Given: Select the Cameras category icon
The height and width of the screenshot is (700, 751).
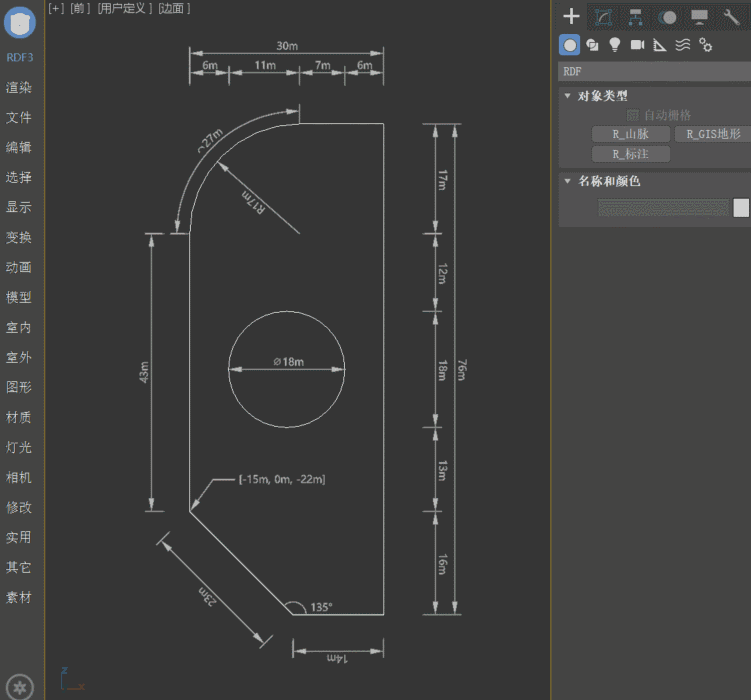Looking at the screenshot, I should 637,44.
